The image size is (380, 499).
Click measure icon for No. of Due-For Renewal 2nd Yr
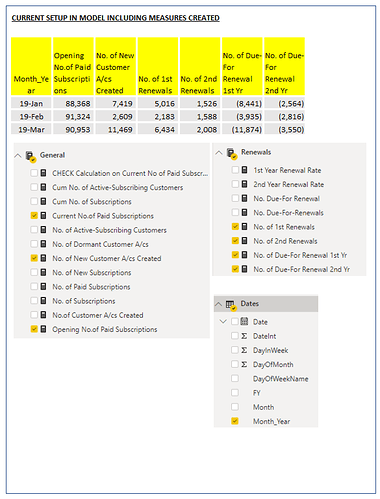pos(244,269)
